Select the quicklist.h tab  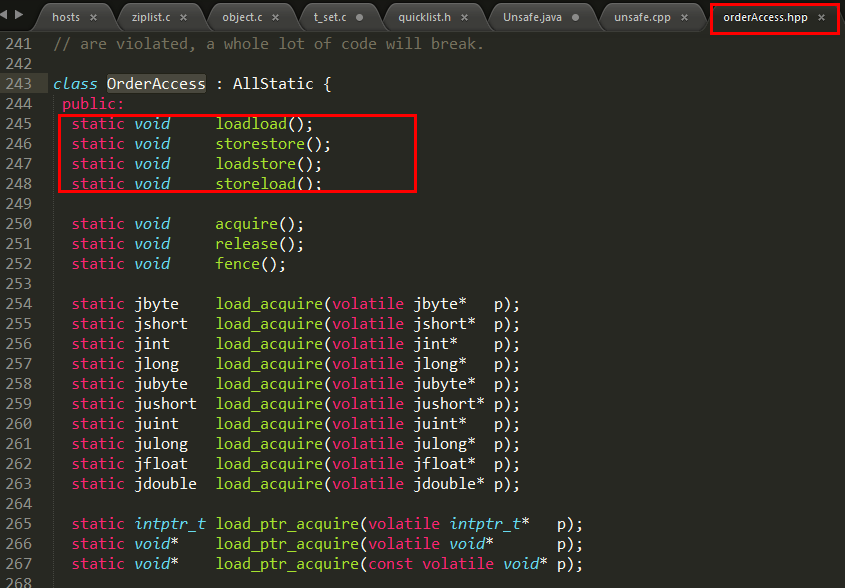(425, 17)
